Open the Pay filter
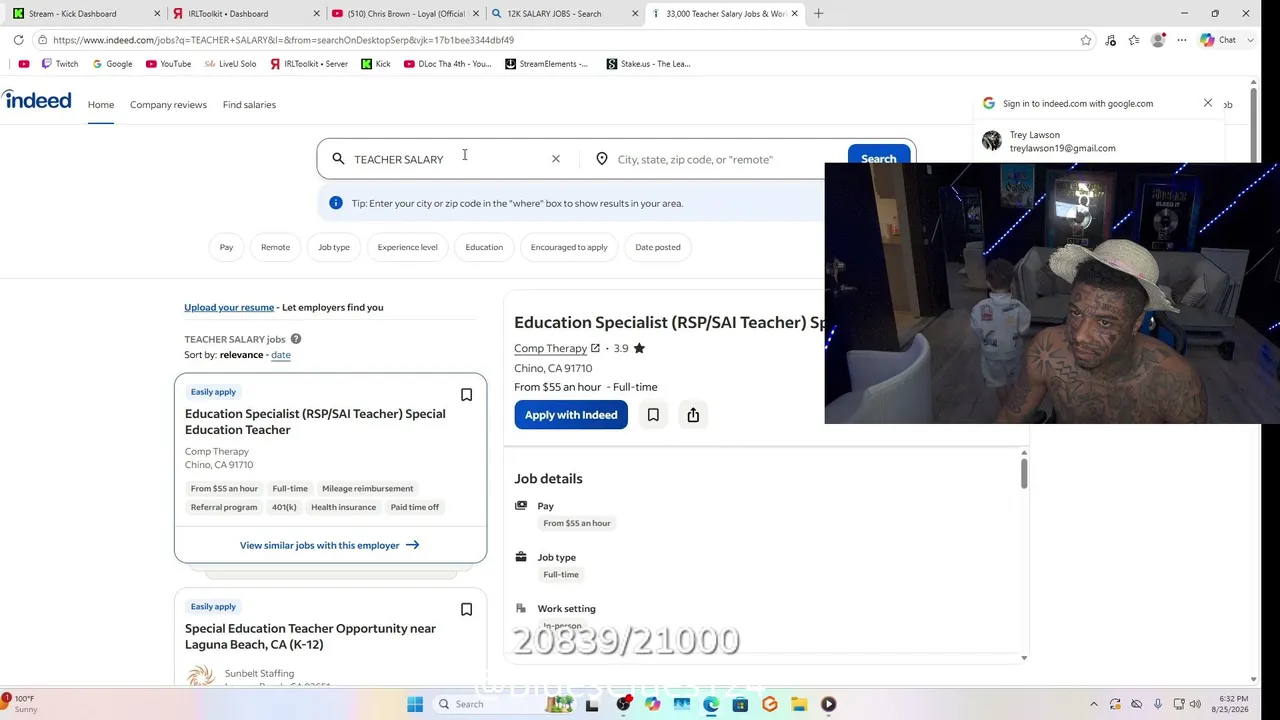Screen dimensions: 1280x720 [226, 247]
